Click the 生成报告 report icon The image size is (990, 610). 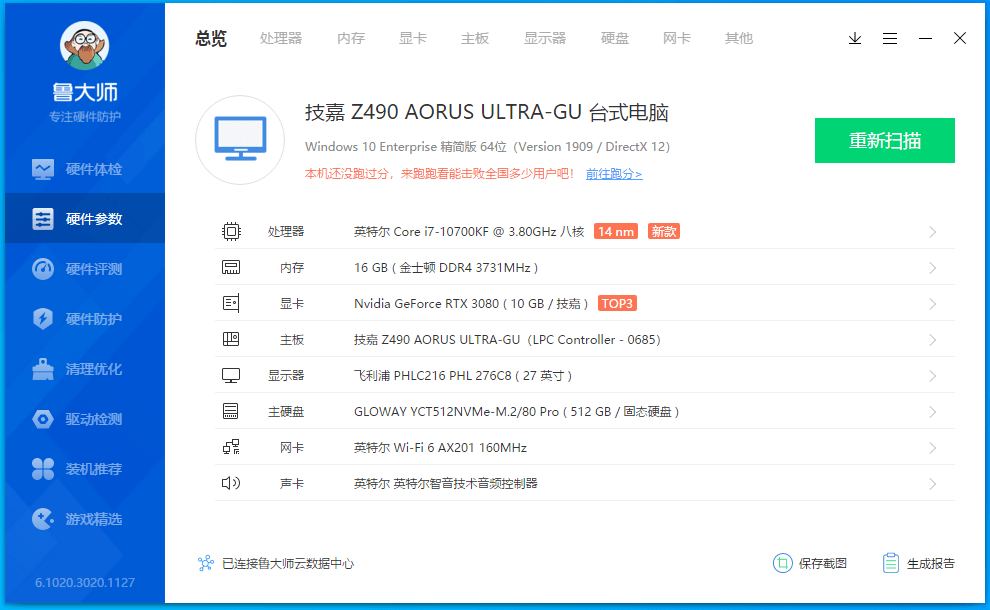890,563
